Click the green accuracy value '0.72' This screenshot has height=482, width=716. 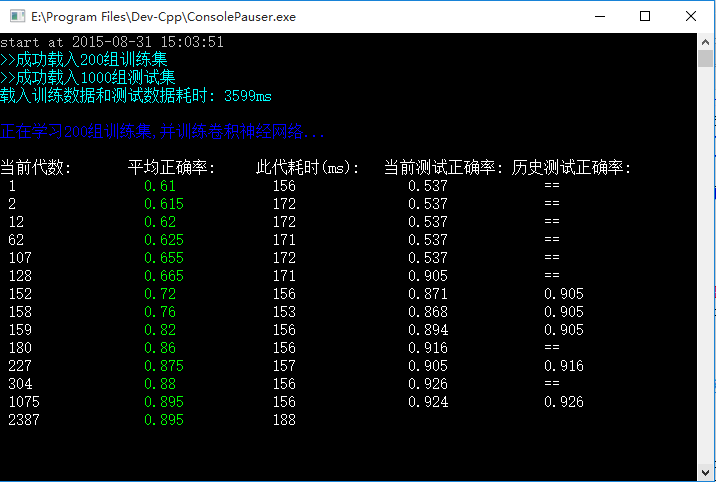[x=160, y=293]
